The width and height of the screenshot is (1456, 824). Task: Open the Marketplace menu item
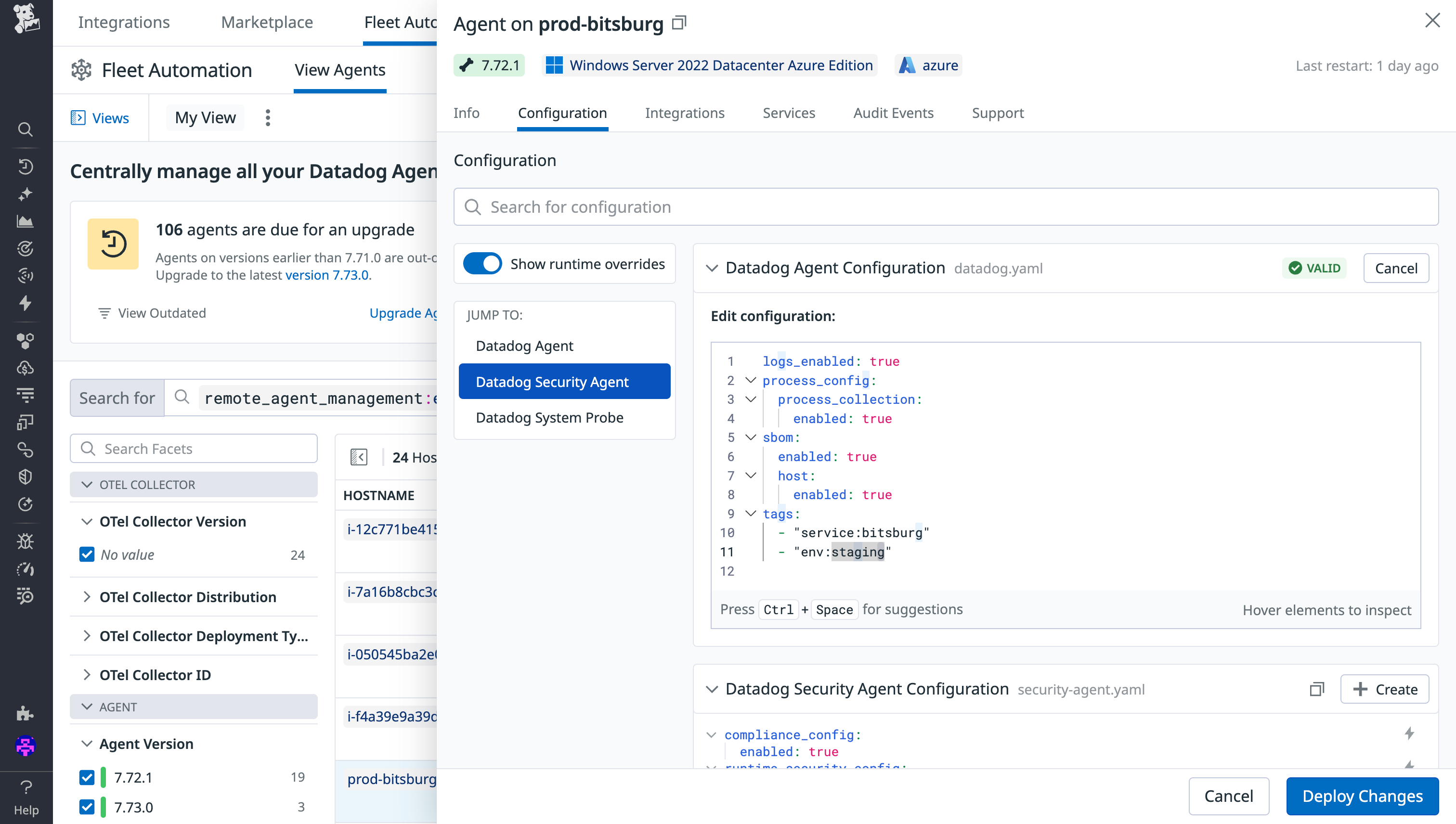(267, 22)
